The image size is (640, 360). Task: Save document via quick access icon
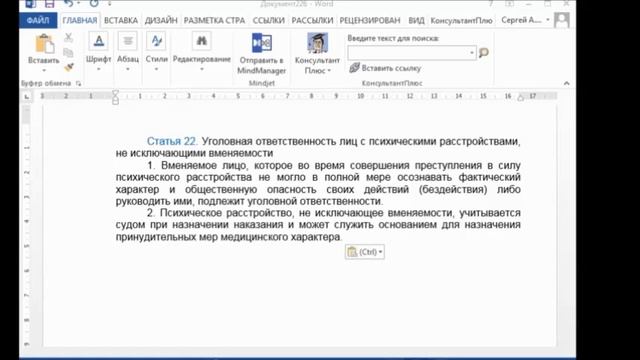49,4
